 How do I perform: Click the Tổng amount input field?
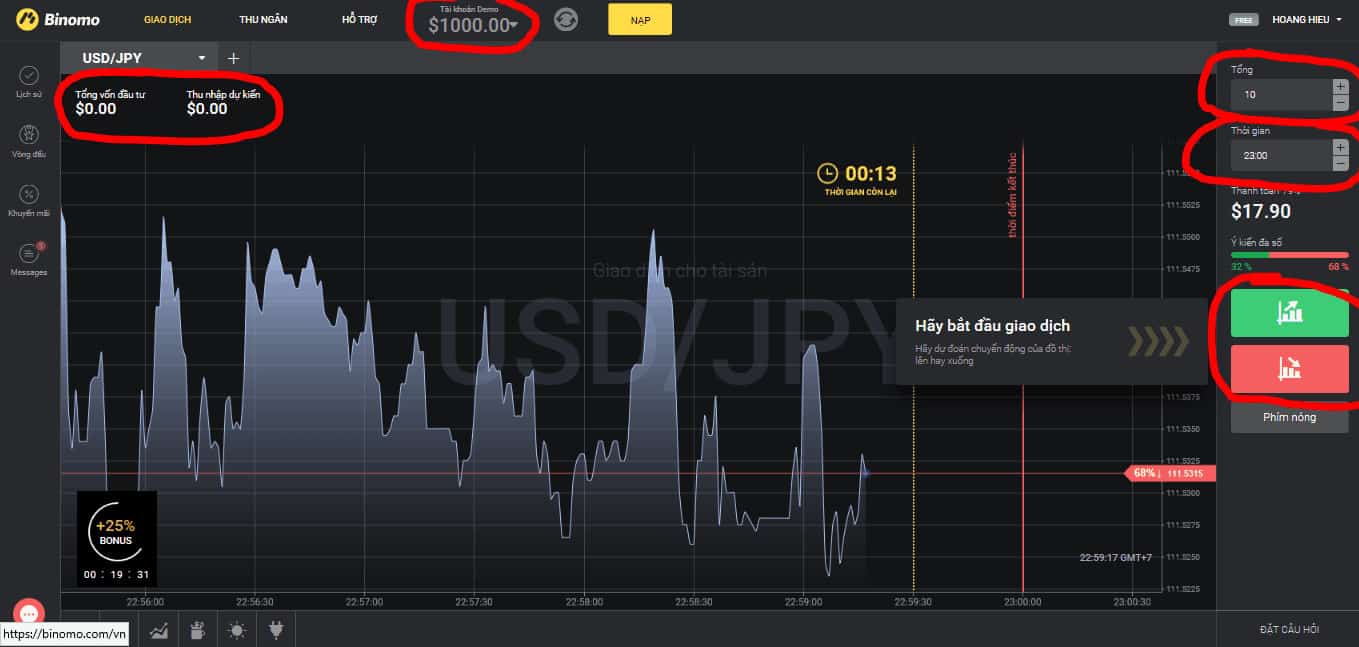point(1281,95)
